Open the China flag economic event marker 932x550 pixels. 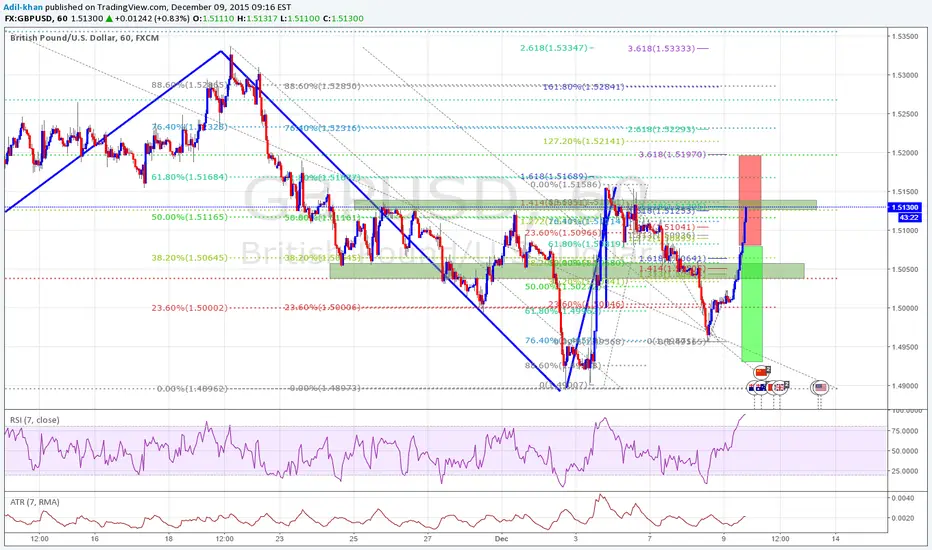[x=761, y=372]
